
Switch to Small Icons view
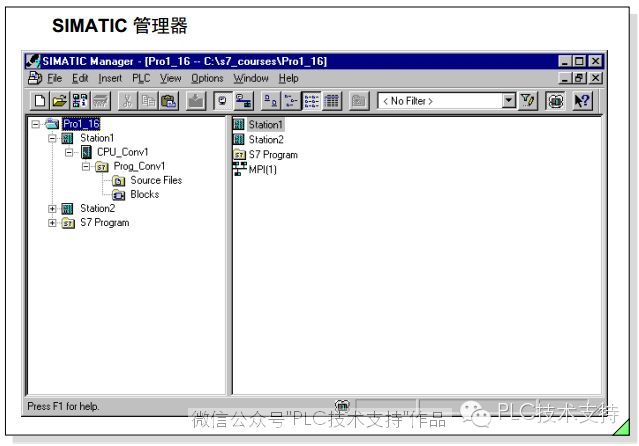tap(291, 100)
